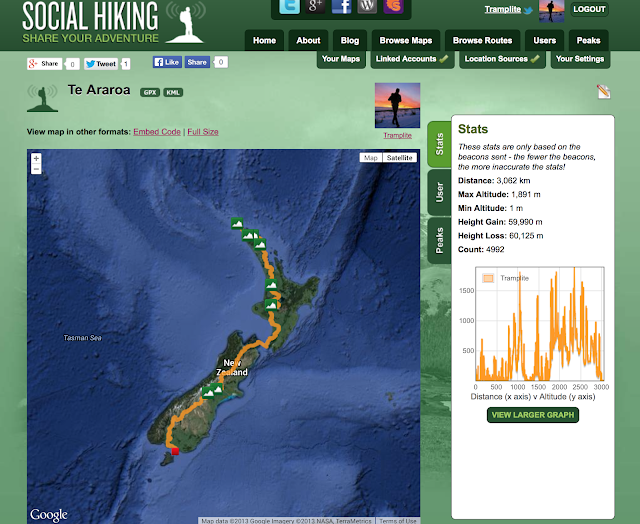The width and height of the screenshot is (640, 524).
Task: Open the Stats side tab
Action: click(439, 144)
